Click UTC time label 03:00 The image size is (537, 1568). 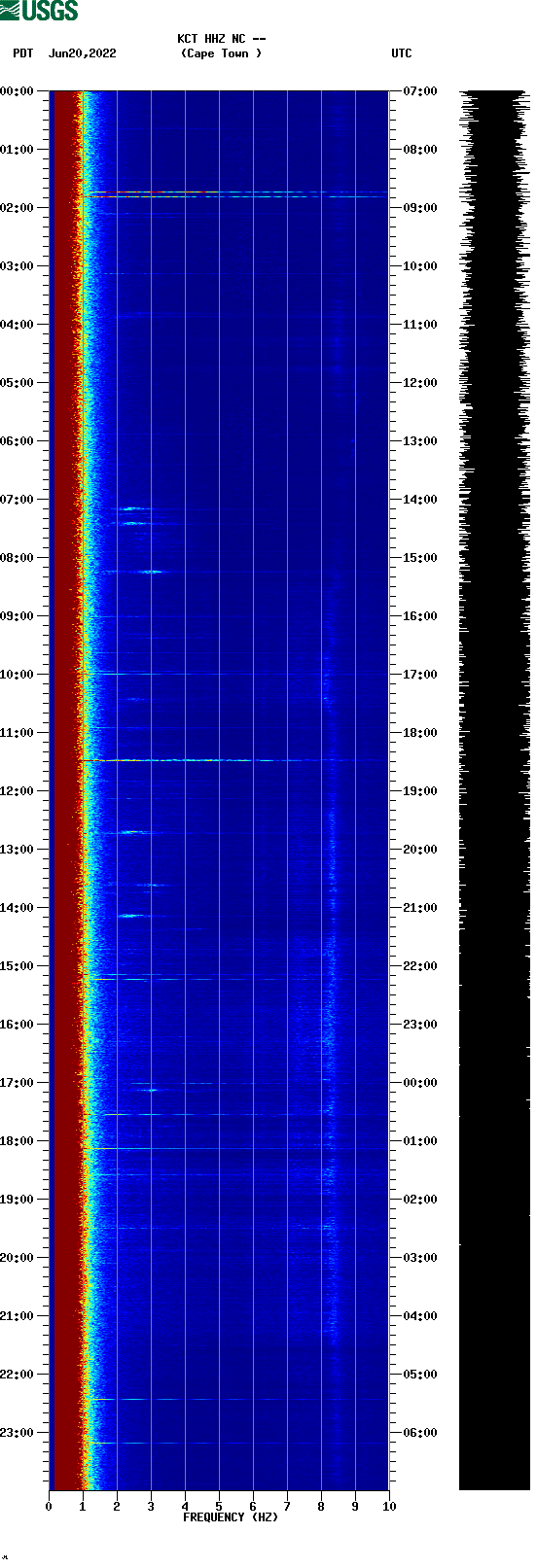coord(420,1258)
